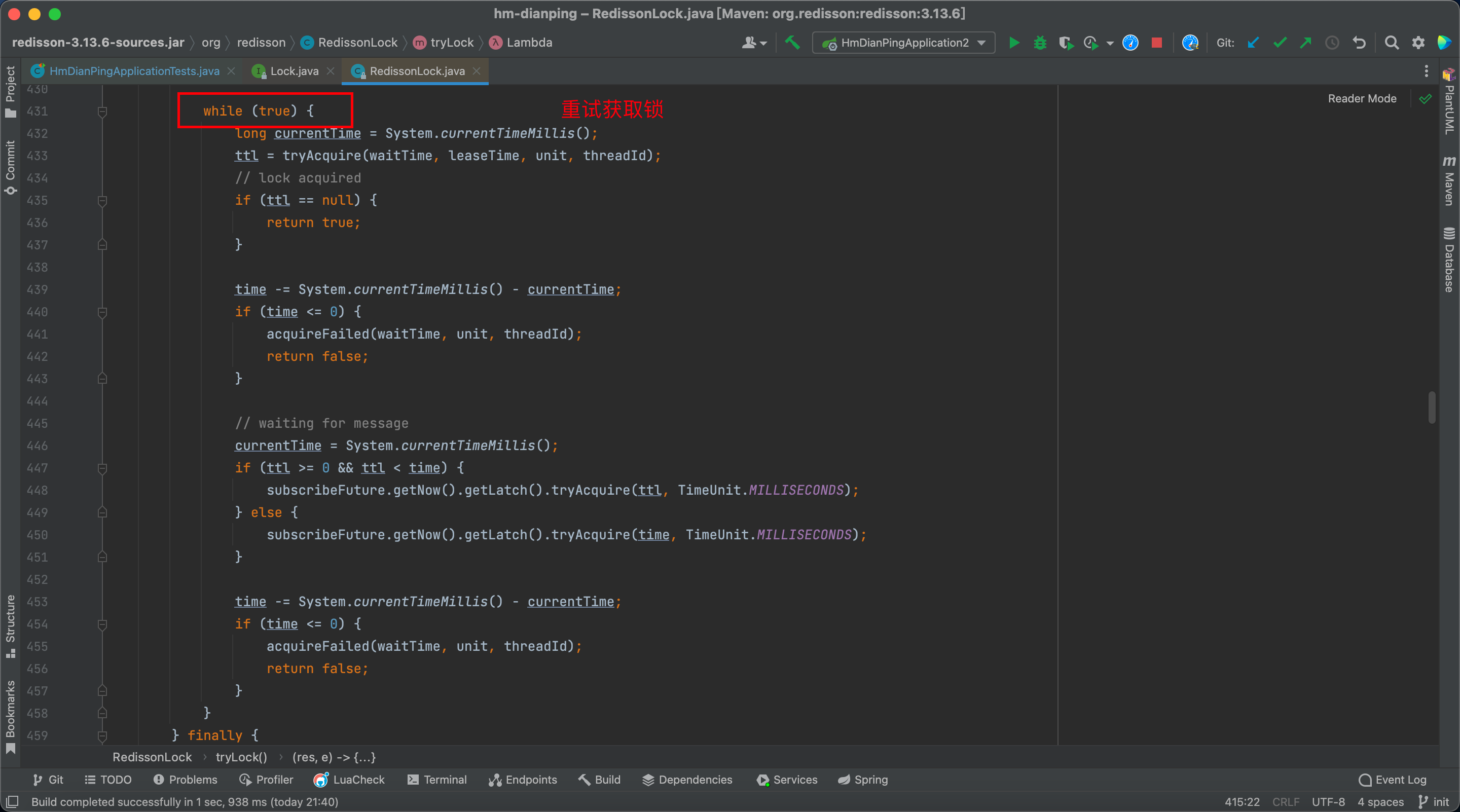Rollback changes with the undo arrow icon
Viewport: 1460px width, 812px height.
point(1359,43)
